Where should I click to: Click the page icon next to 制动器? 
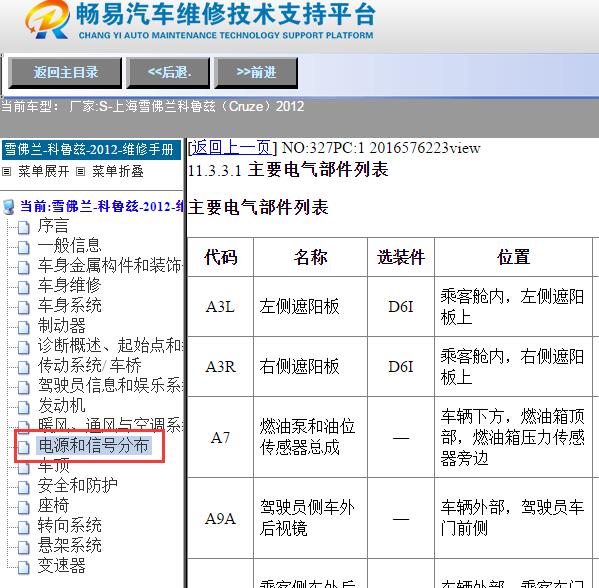click(24, 327)
